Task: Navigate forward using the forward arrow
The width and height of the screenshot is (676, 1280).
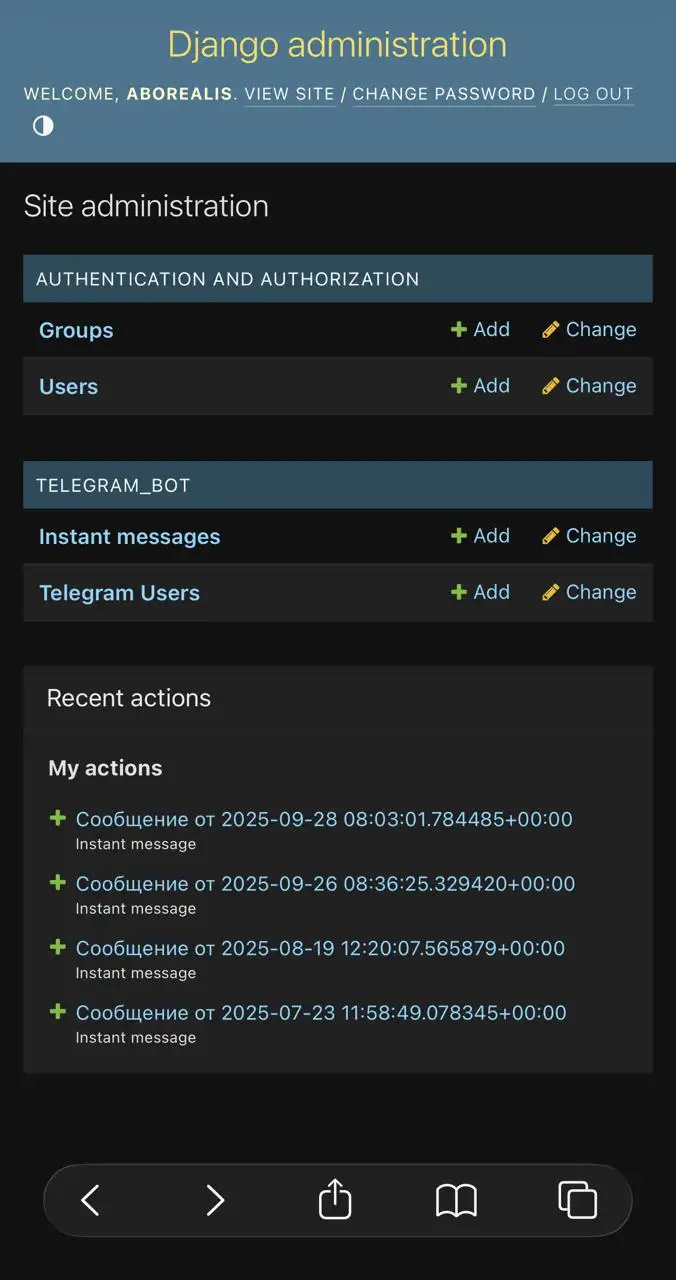Action: click(x=213, y=1200)
